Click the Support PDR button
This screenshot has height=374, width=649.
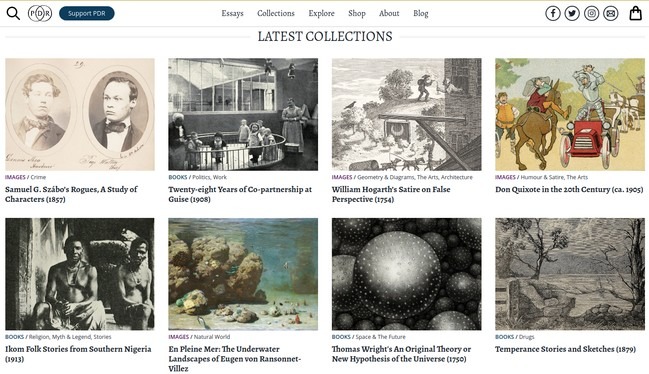(x=87, y=13)
